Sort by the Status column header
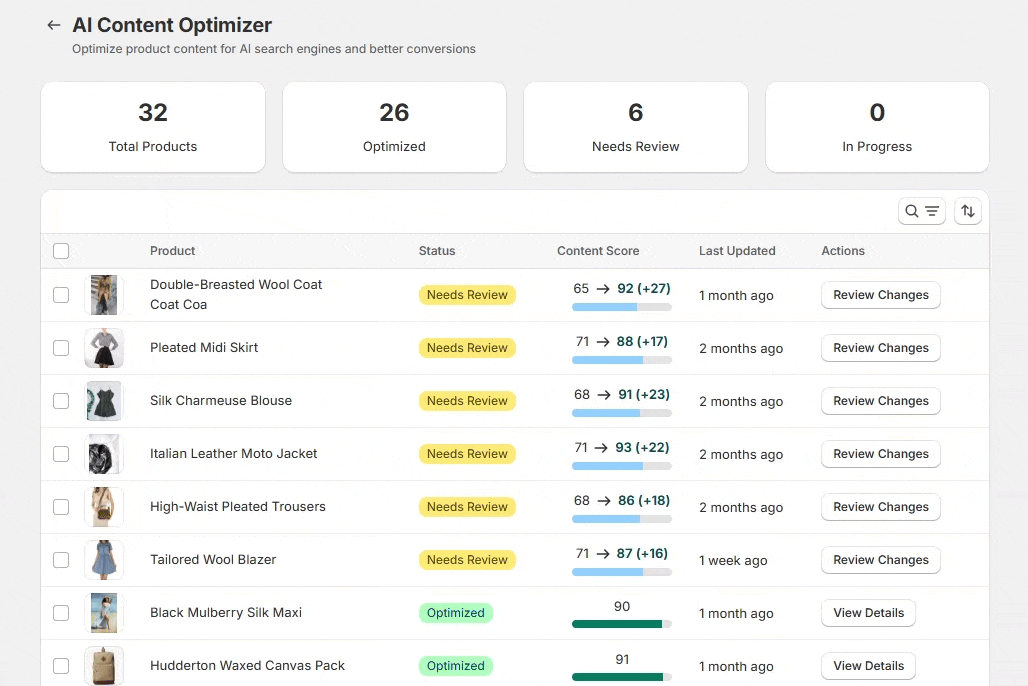 point(437,251)
